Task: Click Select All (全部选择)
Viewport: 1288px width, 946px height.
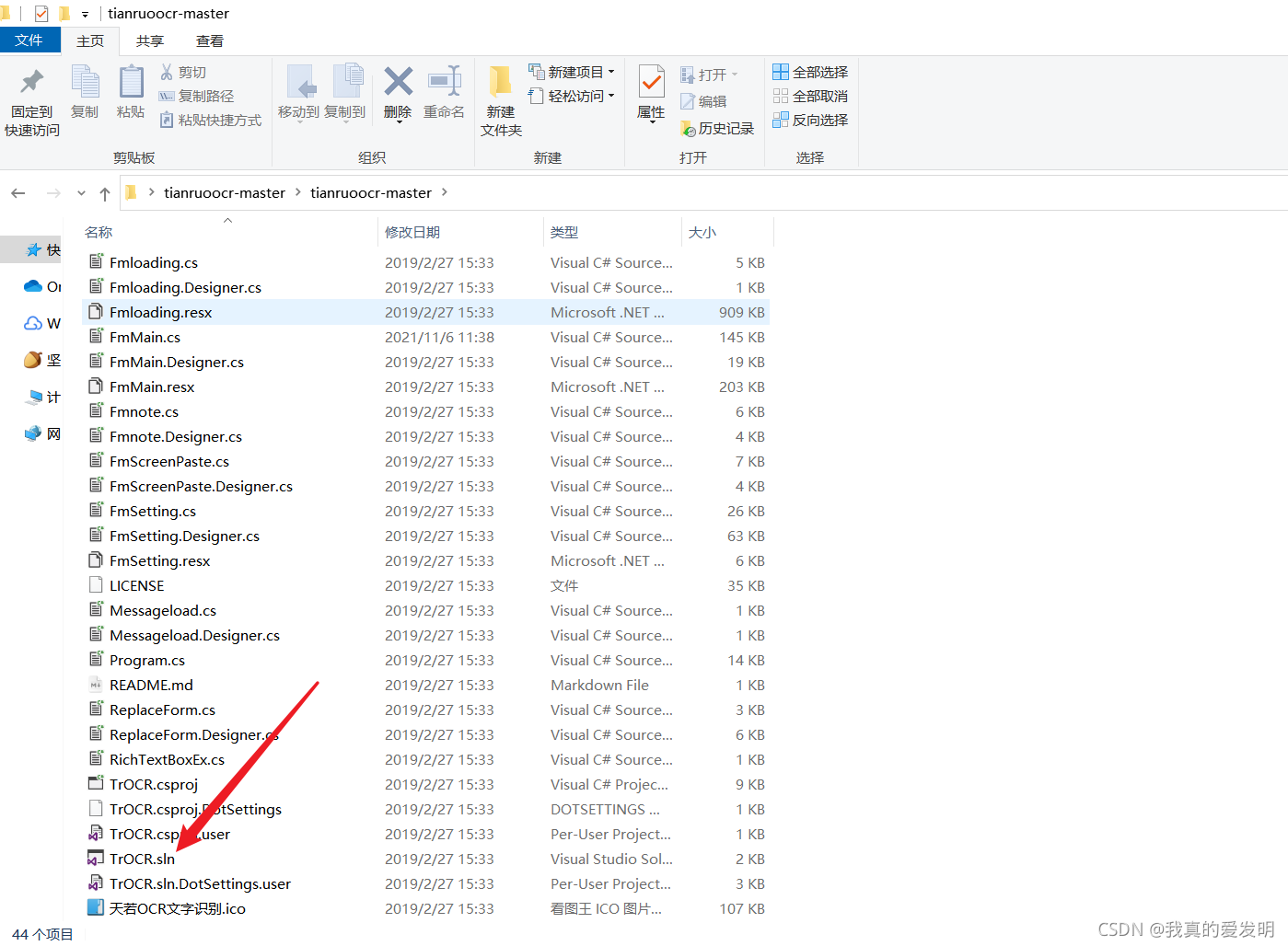Action: [810, 72]
